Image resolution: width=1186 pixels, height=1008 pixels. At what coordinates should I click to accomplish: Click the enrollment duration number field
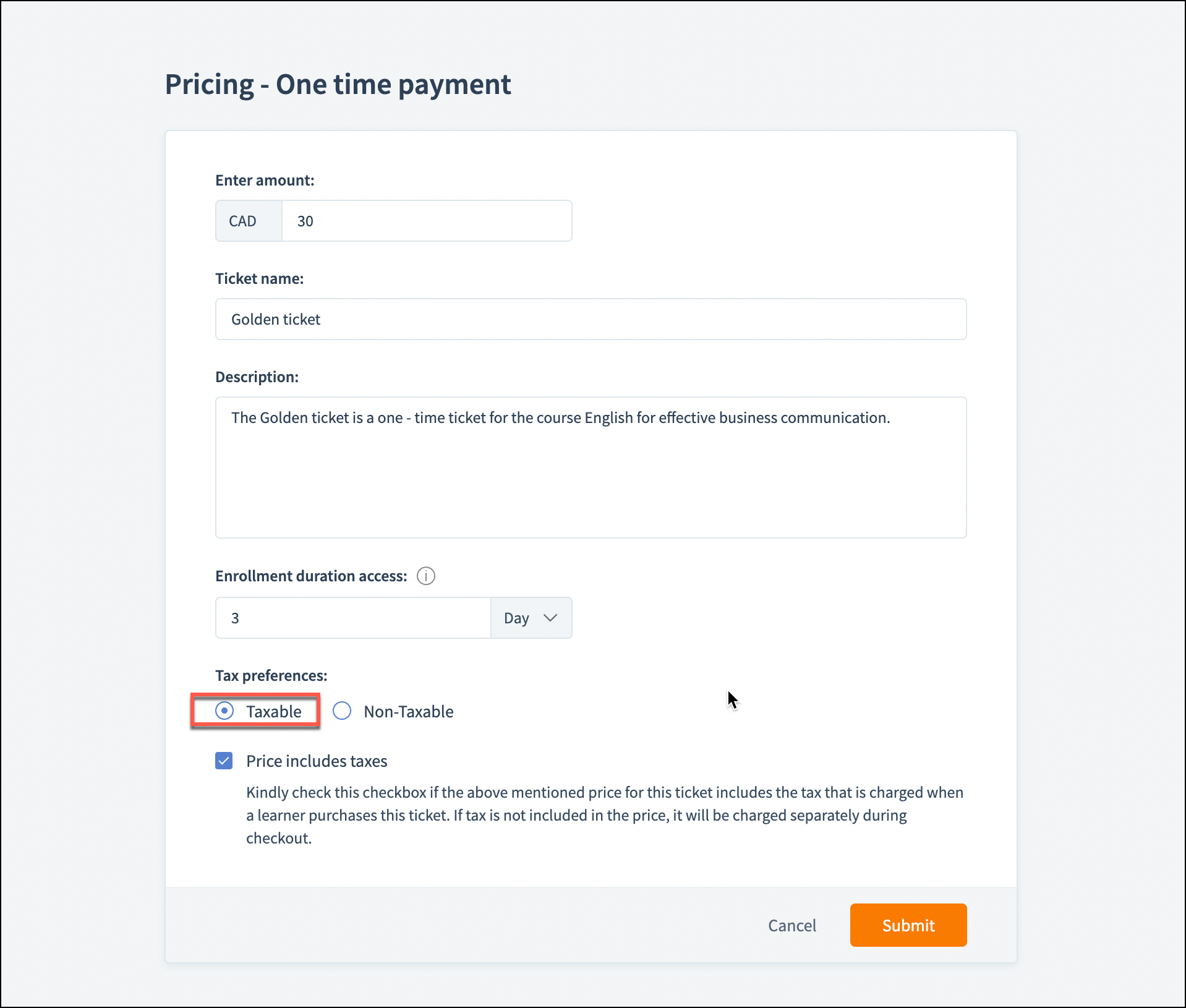click(x=353, y=618)
